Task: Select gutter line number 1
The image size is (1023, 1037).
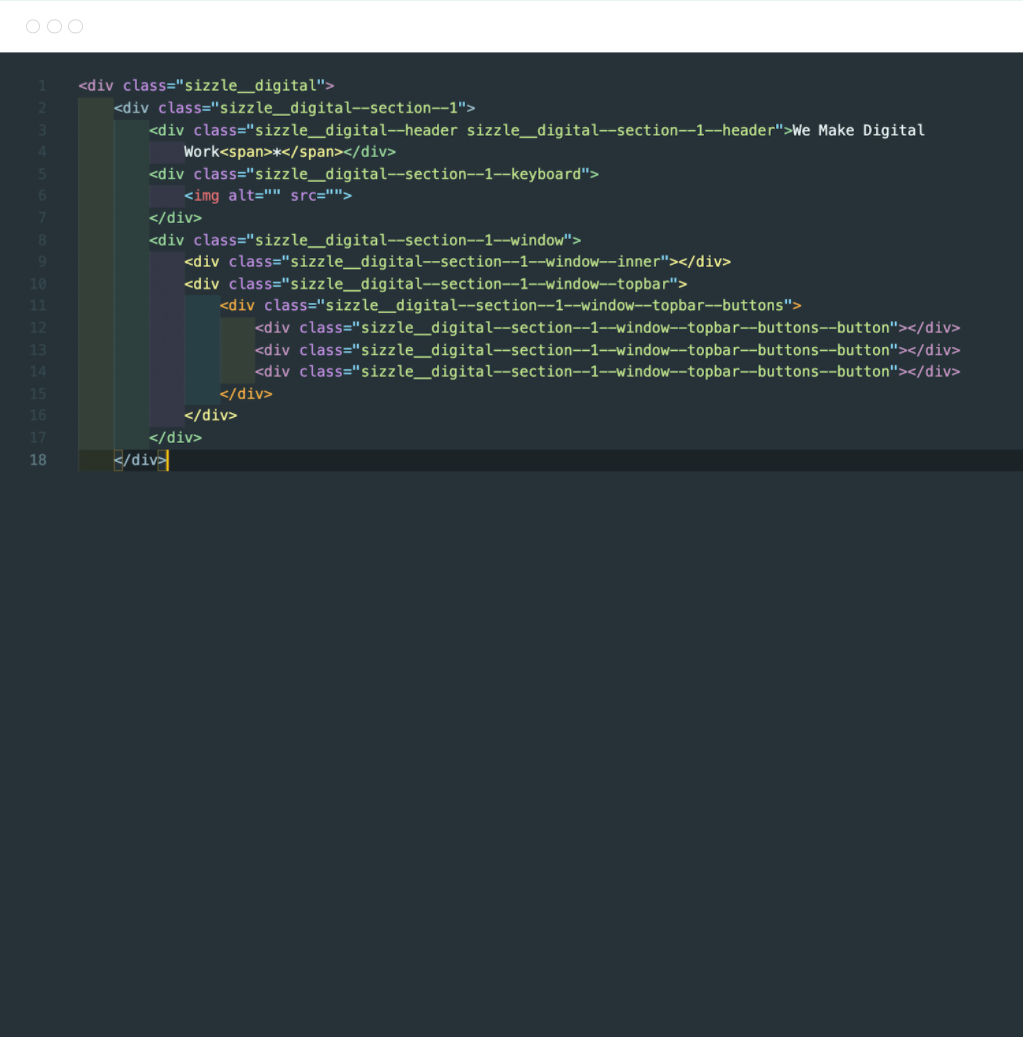Action: coord(42,85)
